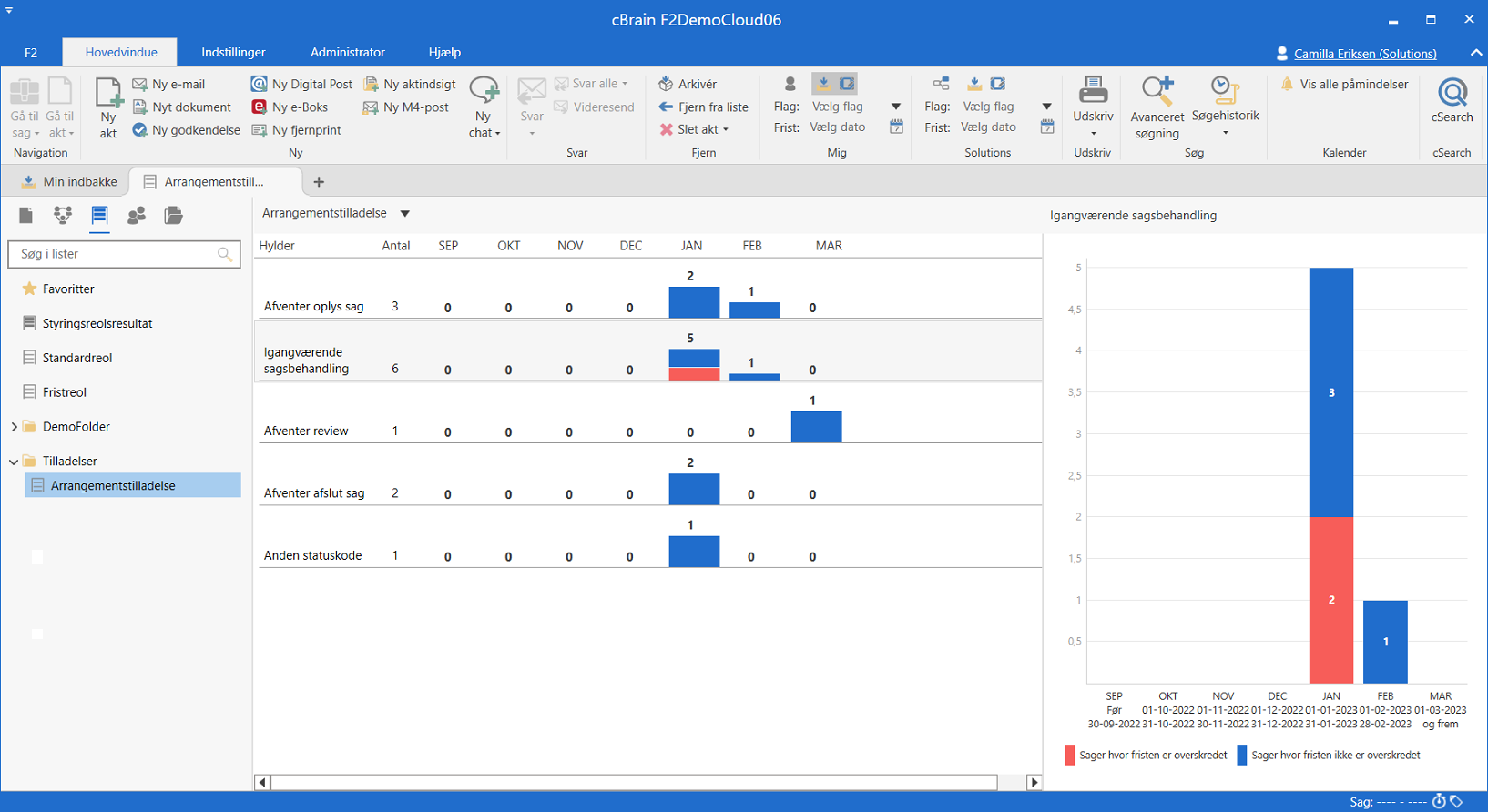Toggle the inbox icon in Mig group

click(823, 84)
